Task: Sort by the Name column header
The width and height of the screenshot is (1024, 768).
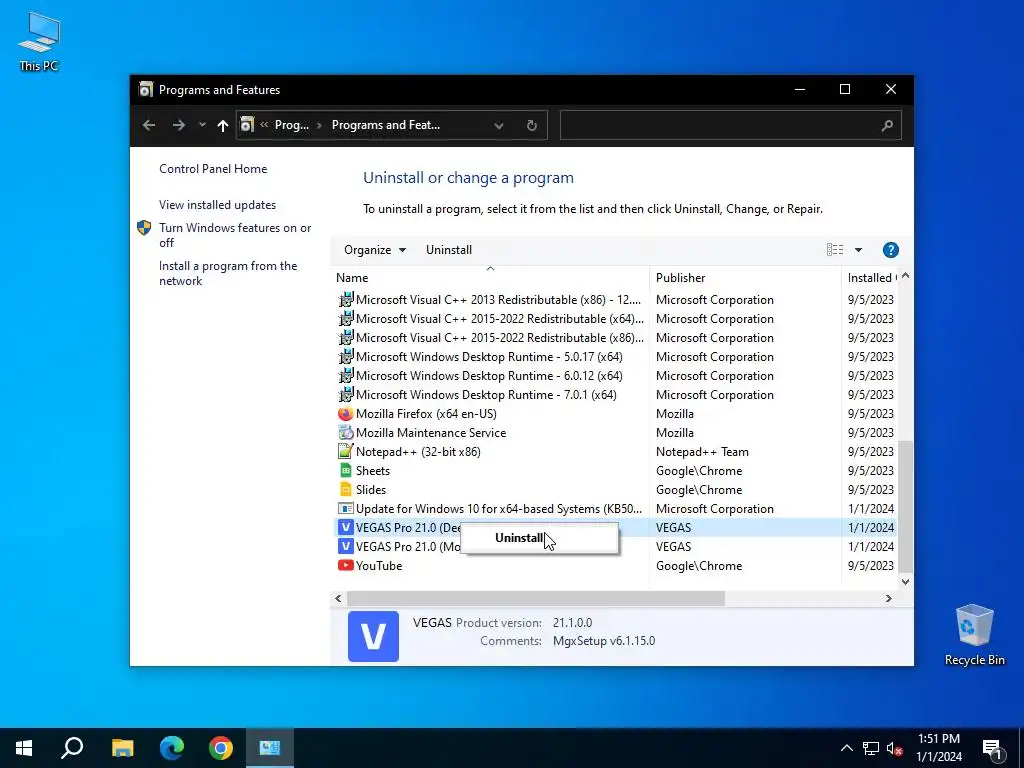Action: [x=490, y=278]
